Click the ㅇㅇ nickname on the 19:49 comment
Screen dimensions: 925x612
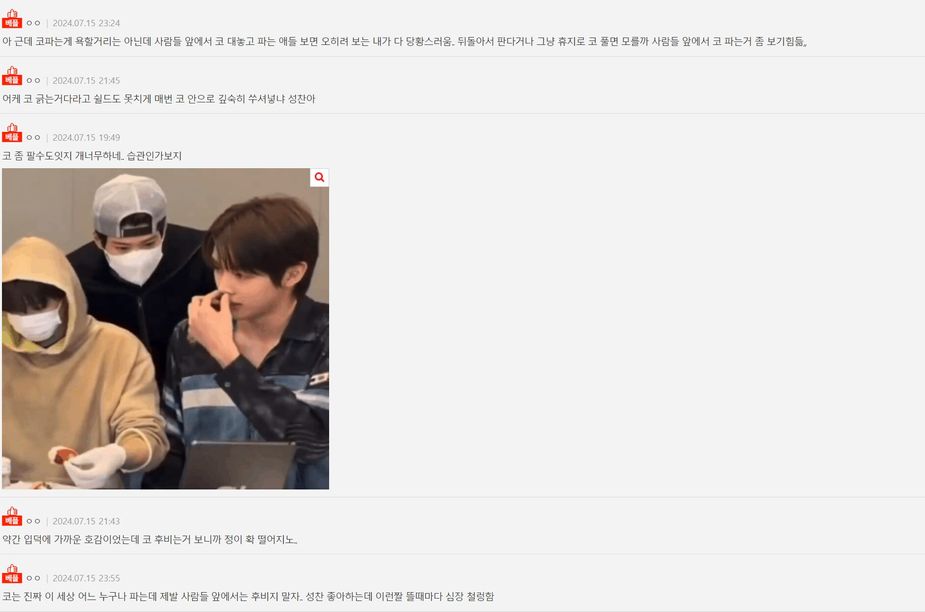pyautogui.click(x=34, y=138)
